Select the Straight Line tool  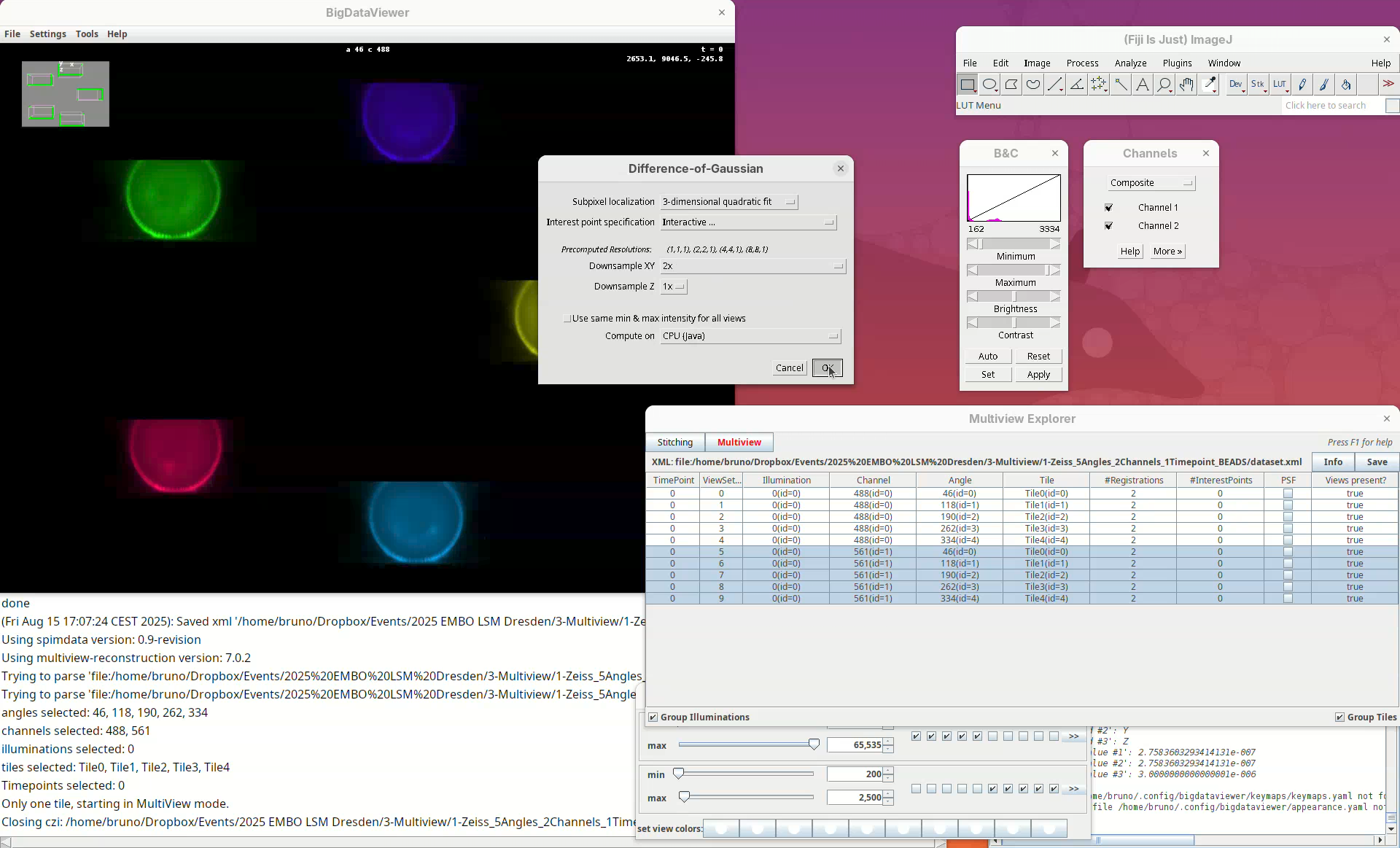1055,85
